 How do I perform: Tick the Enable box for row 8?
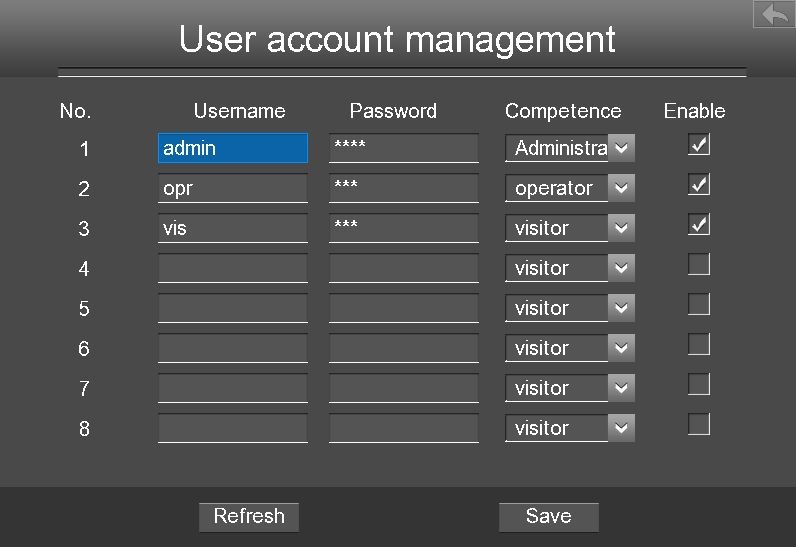[x=699, y=425]
